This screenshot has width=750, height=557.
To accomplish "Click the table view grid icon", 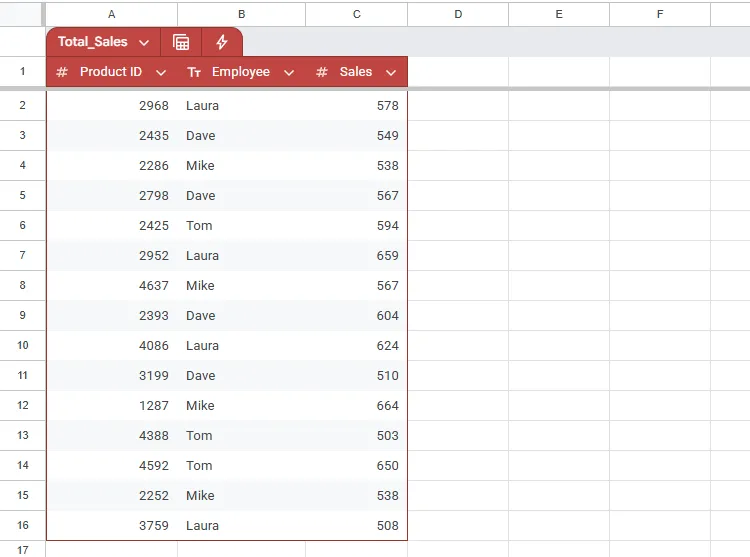I will (x=181, y=42).
